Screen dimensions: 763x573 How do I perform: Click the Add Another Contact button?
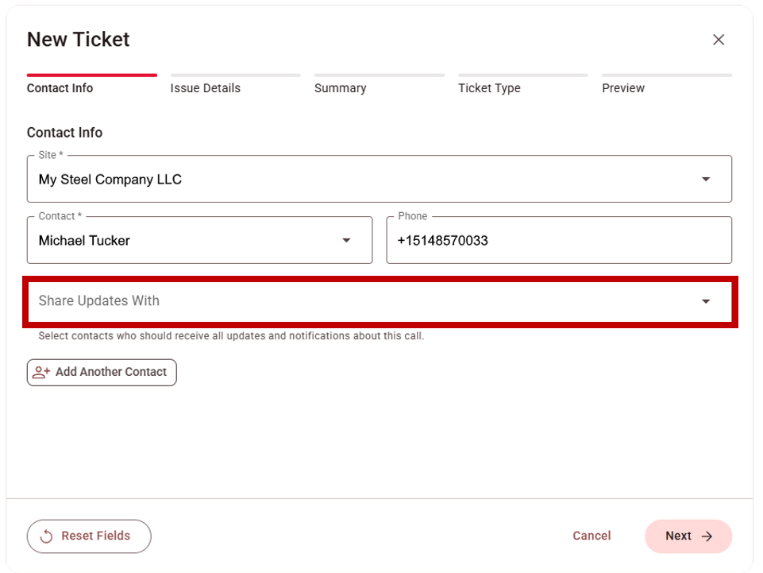pyautogui.click(x=102, y=372)
